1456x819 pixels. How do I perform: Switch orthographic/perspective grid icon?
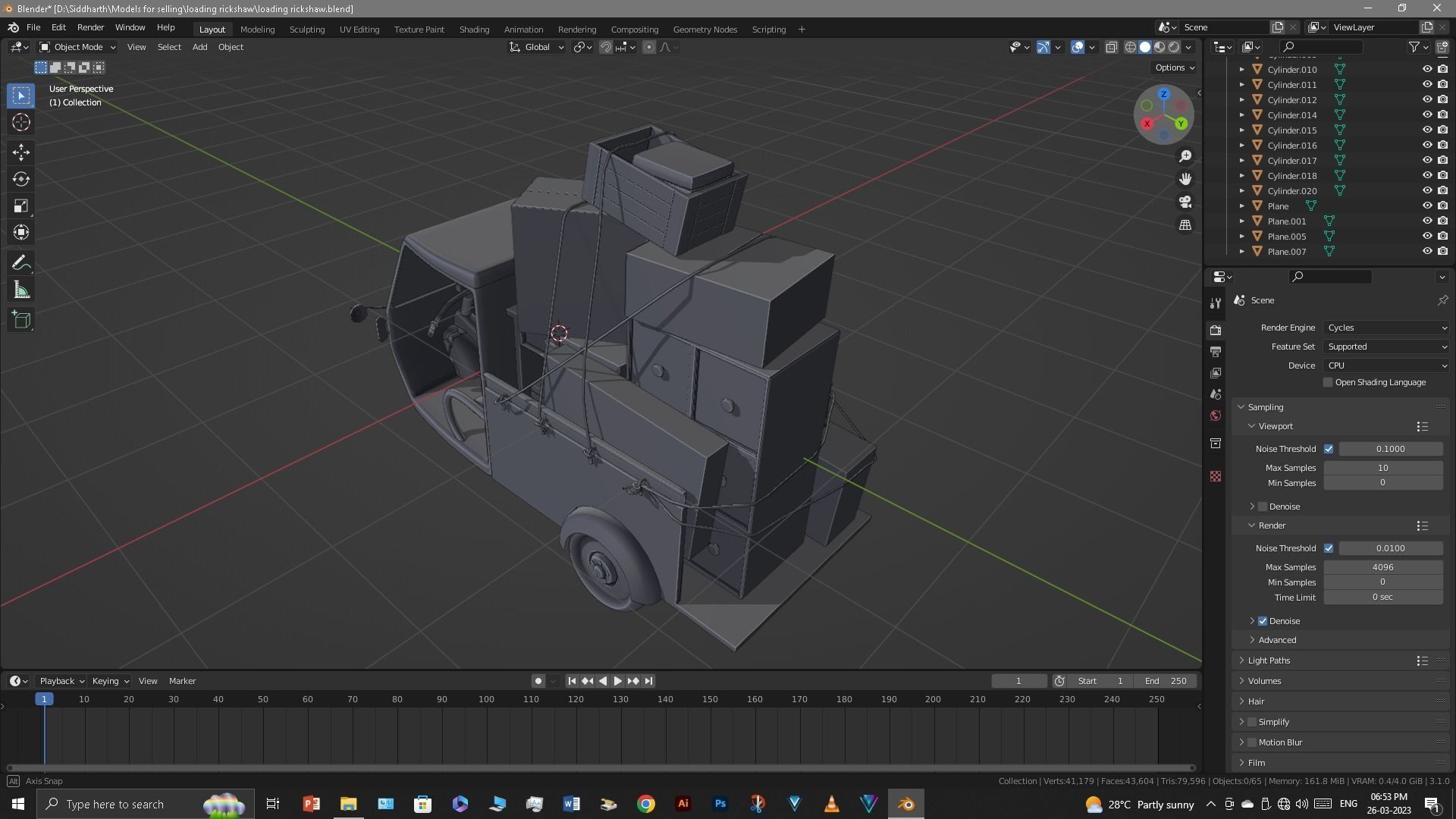point(1185,225)
